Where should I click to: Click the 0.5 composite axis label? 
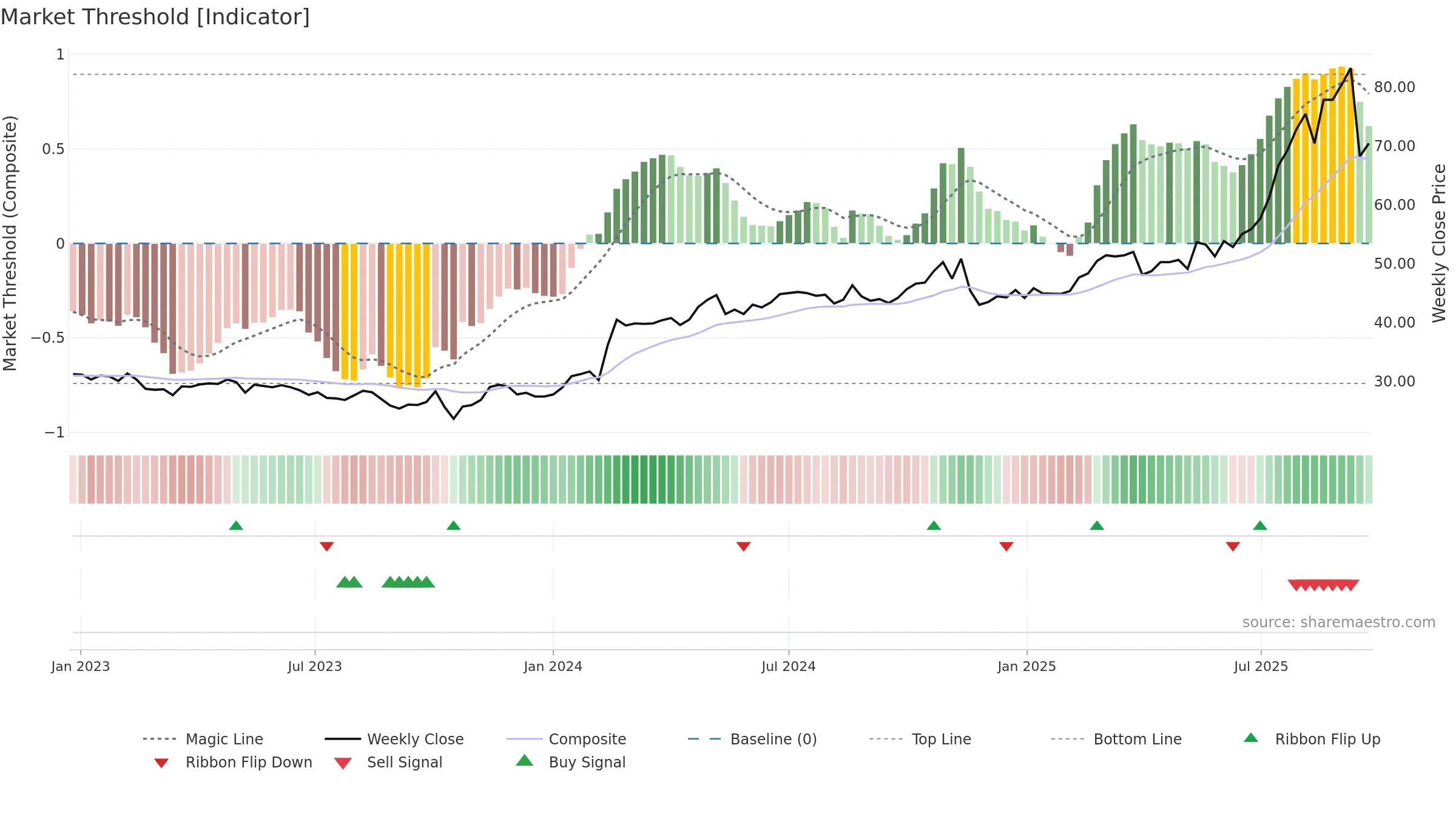(53, 149)
